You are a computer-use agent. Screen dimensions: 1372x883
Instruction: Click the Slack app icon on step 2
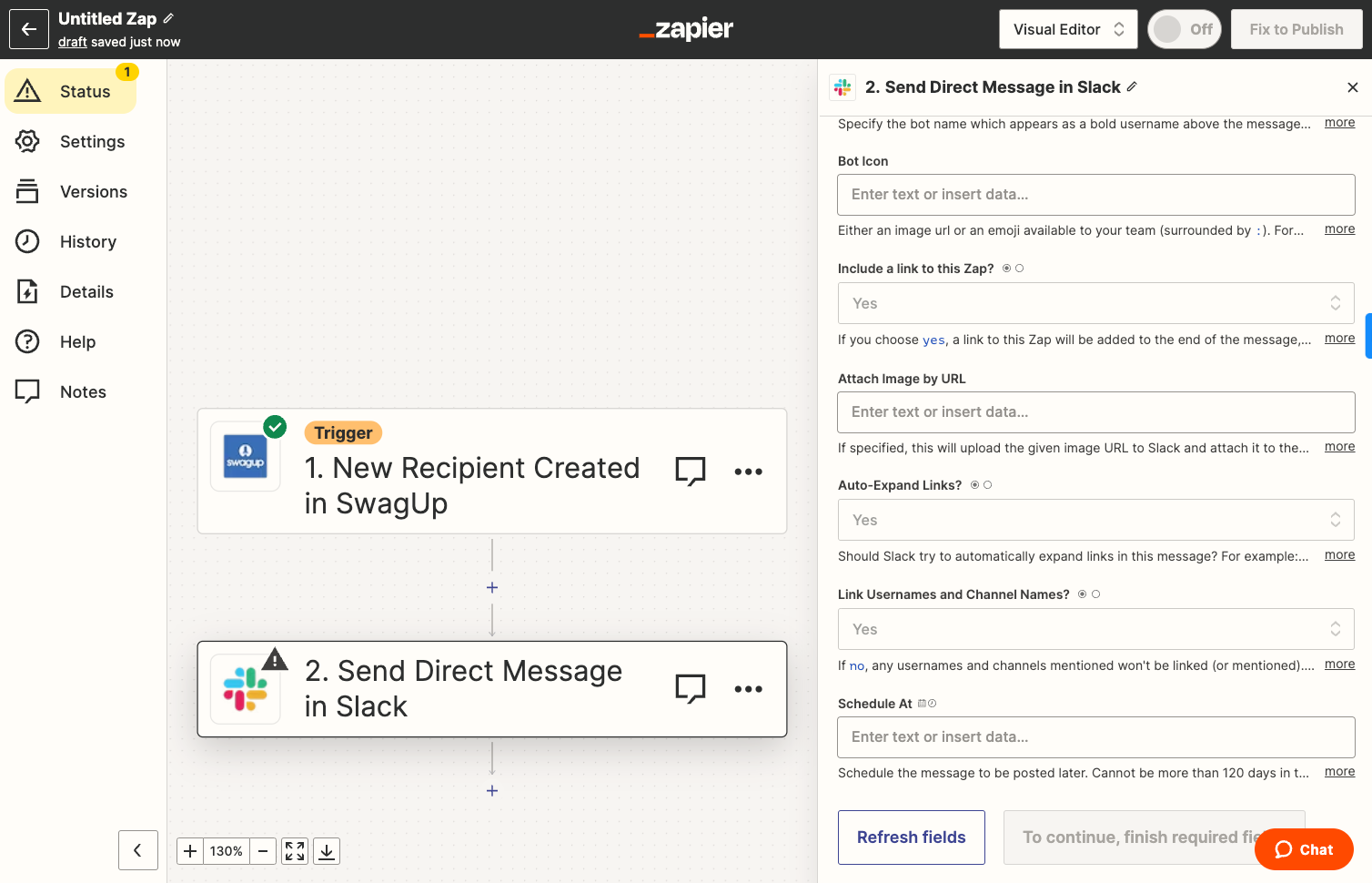[246, 689]
